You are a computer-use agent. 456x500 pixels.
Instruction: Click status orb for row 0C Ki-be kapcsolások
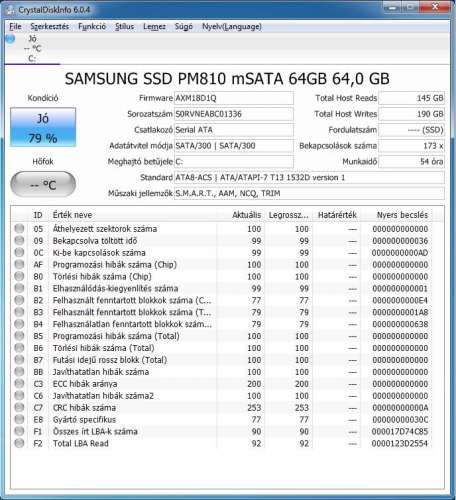19,252
